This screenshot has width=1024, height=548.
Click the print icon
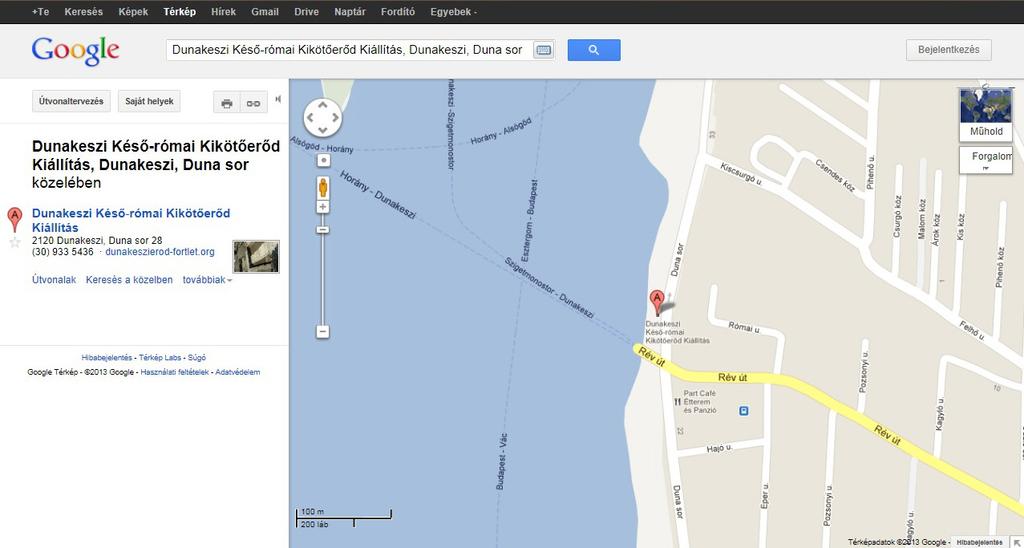[x=227, y=103]
